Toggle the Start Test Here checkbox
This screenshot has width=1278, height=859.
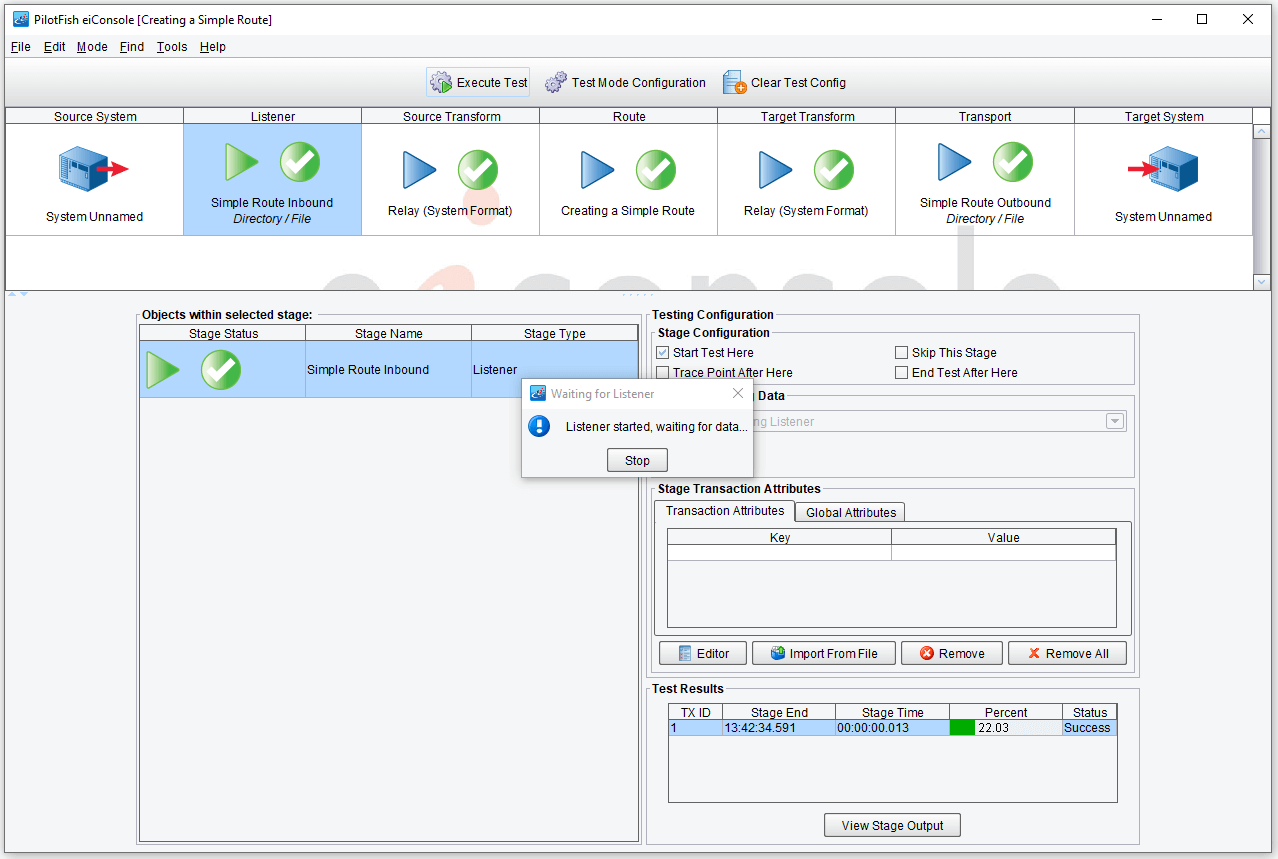coord(663,353)
